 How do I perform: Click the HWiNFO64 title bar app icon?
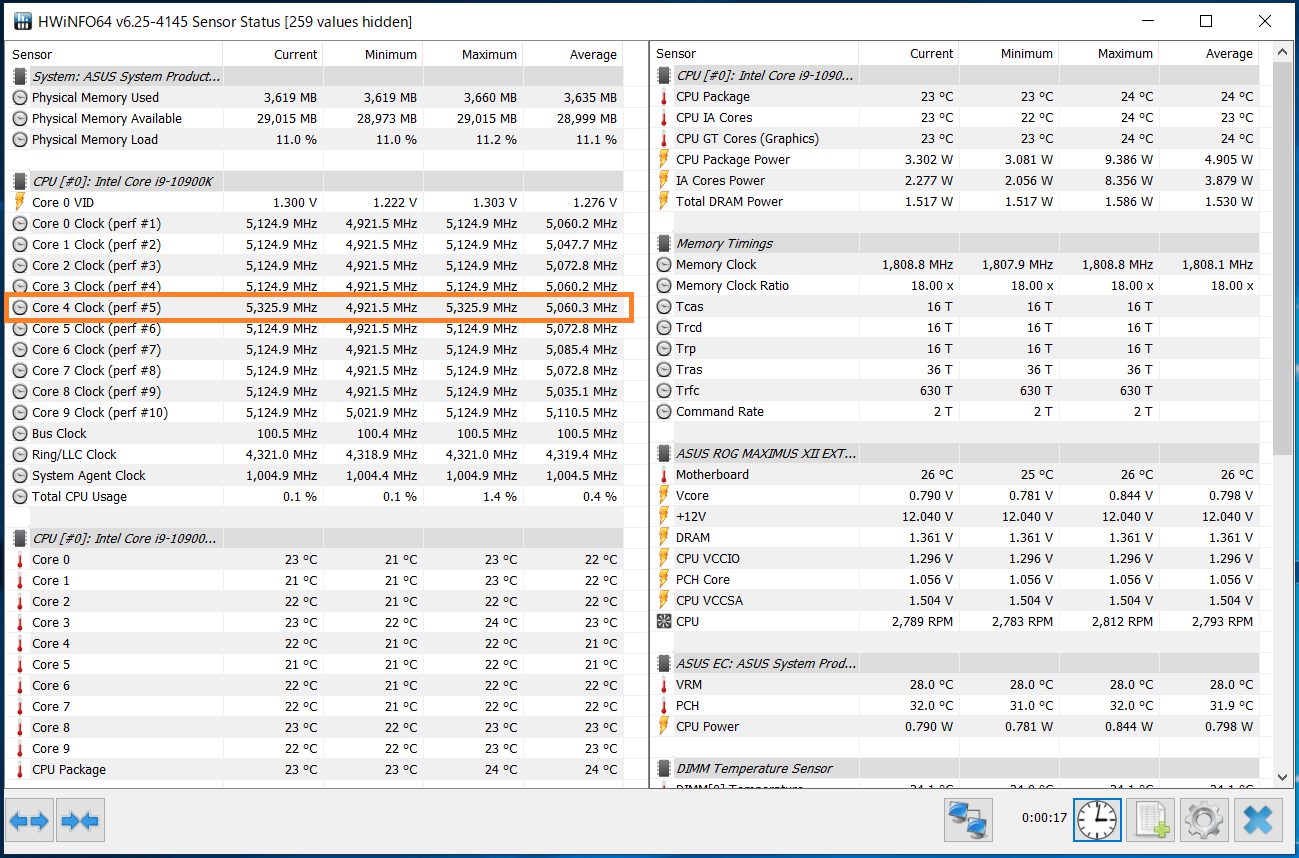[22, 21]
